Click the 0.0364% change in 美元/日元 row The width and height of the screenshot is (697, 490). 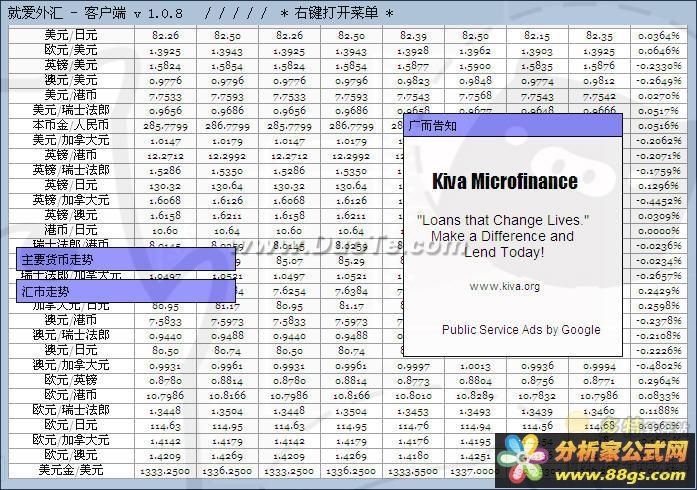[x=659, y=36]
